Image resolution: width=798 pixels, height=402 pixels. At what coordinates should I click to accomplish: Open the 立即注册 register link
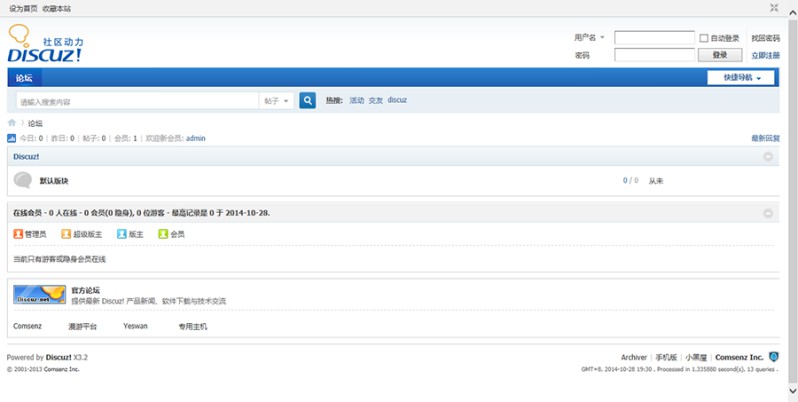pyautogui.click(x=765, y=55)
